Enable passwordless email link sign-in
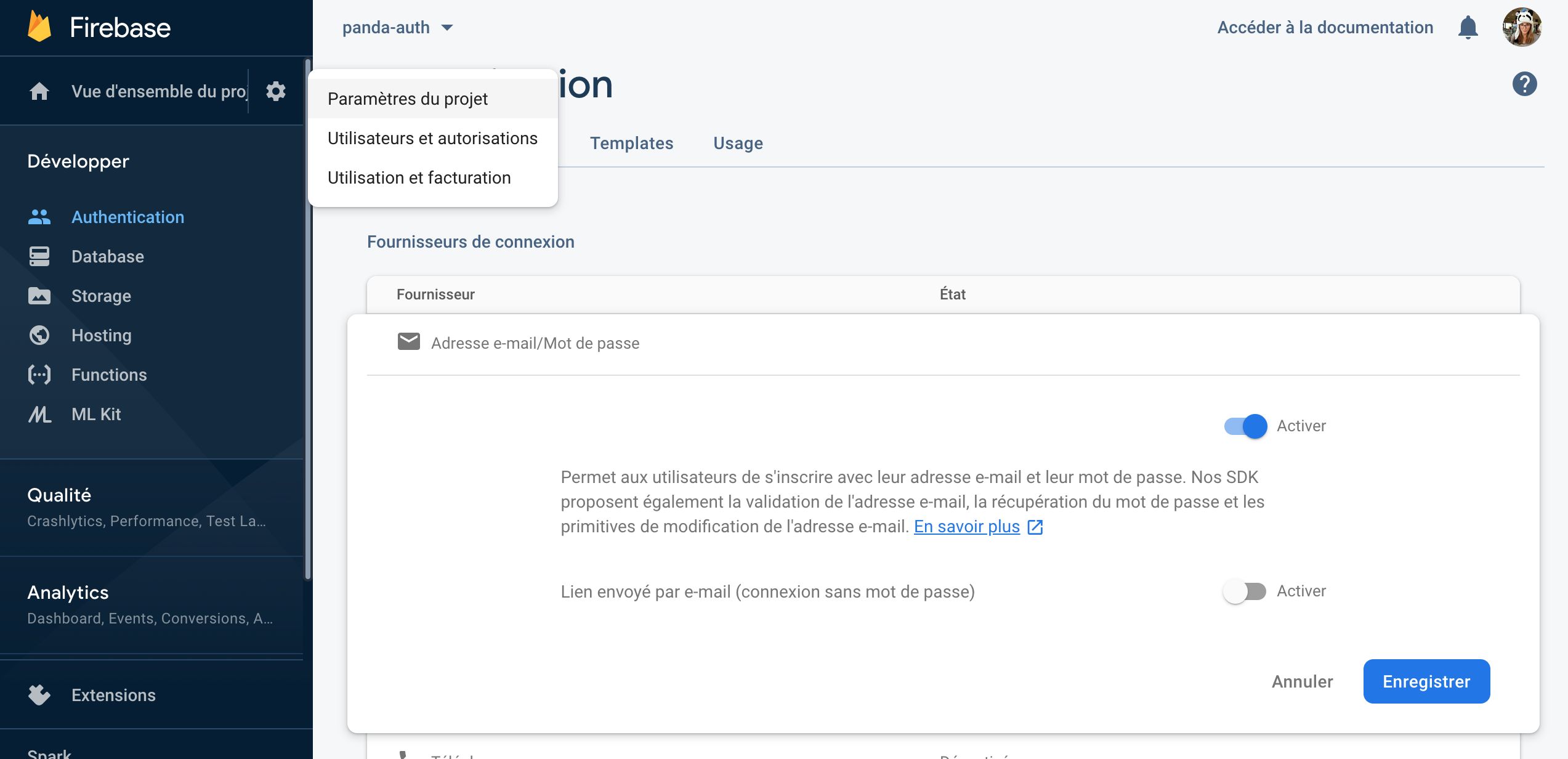The height and width of the screenshot is (759, 1568). [1243, 591]
